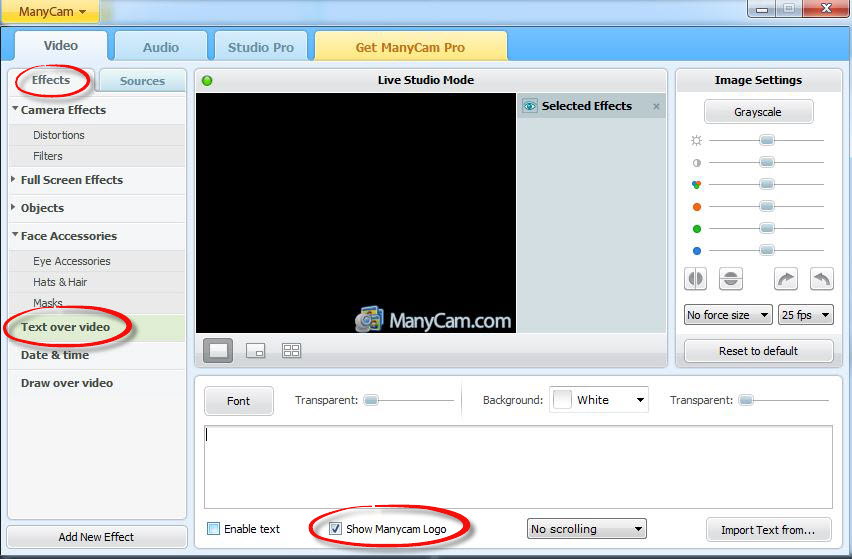The width and height of the screenshot is (852, 559).
Task: Click inside the text over video field
Action: tap(518, 467)
